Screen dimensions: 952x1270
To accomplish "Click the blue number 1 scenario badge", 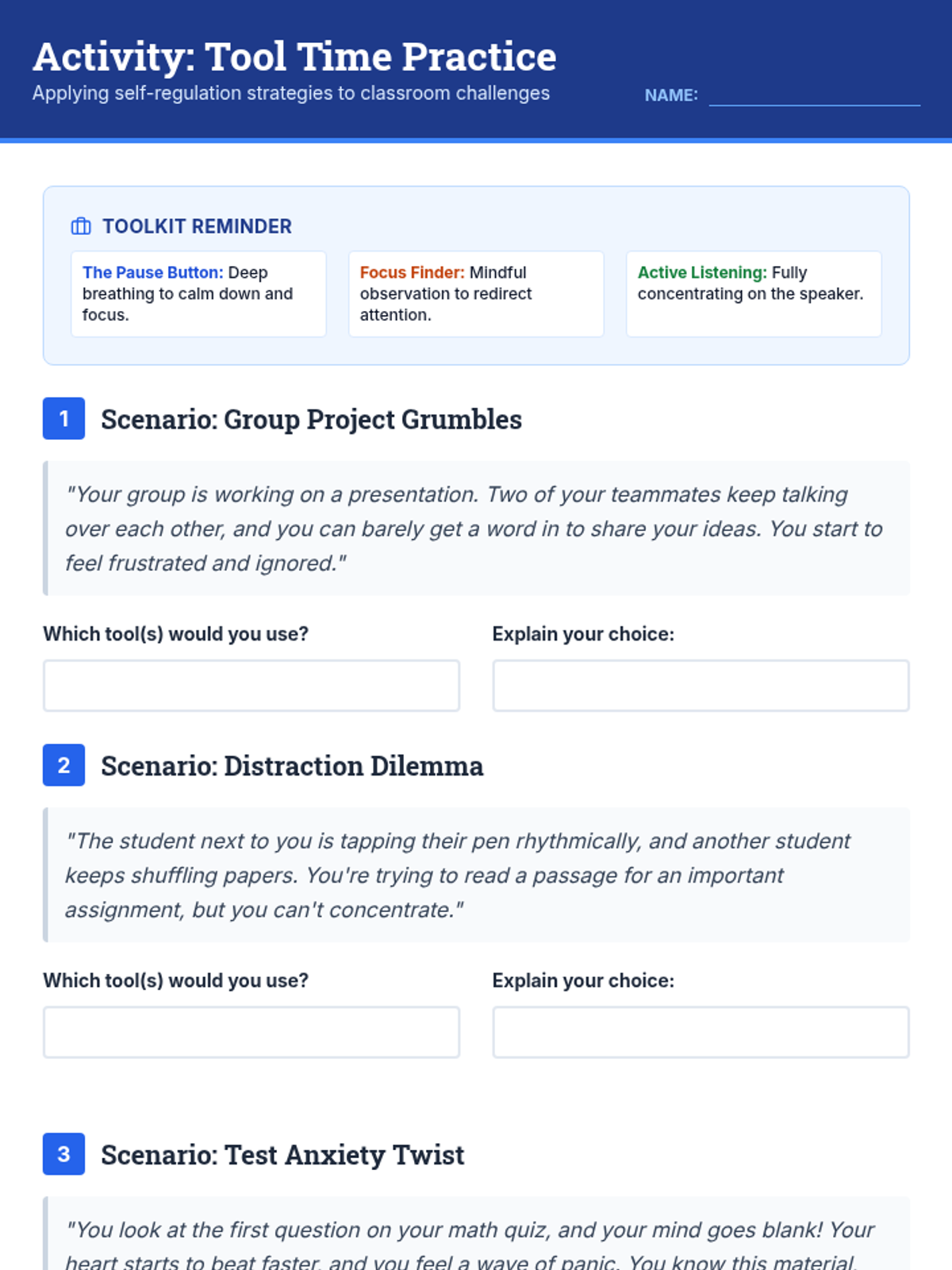I will (63, 419).
